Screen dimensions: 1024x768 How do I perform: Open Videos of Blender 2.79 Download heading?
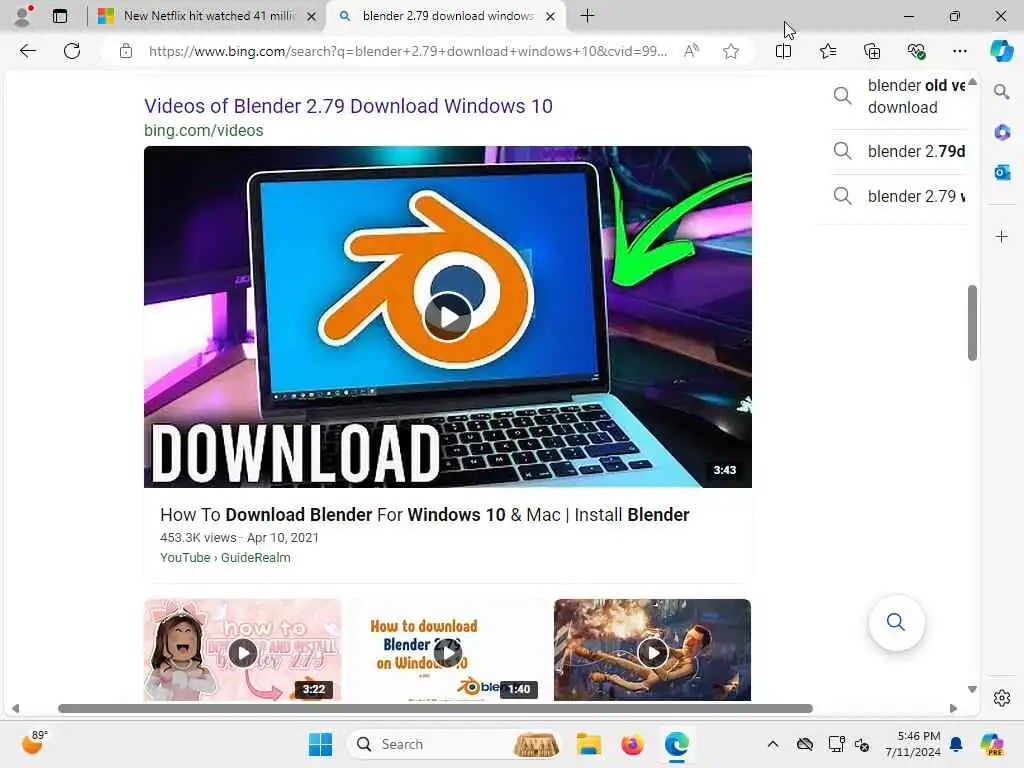pos(348,106)
